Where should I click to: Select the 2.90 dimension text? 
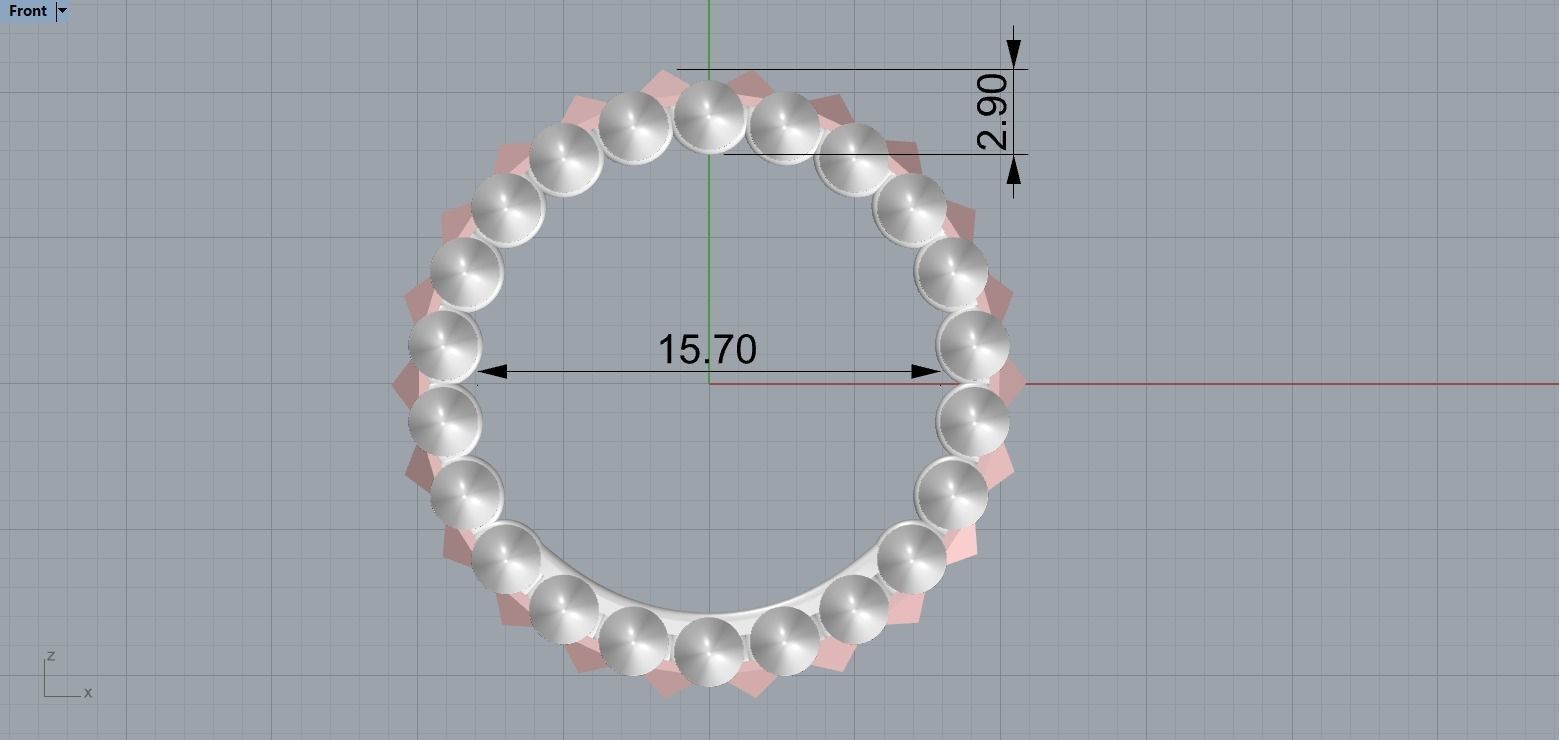click(x=993, y=111)
